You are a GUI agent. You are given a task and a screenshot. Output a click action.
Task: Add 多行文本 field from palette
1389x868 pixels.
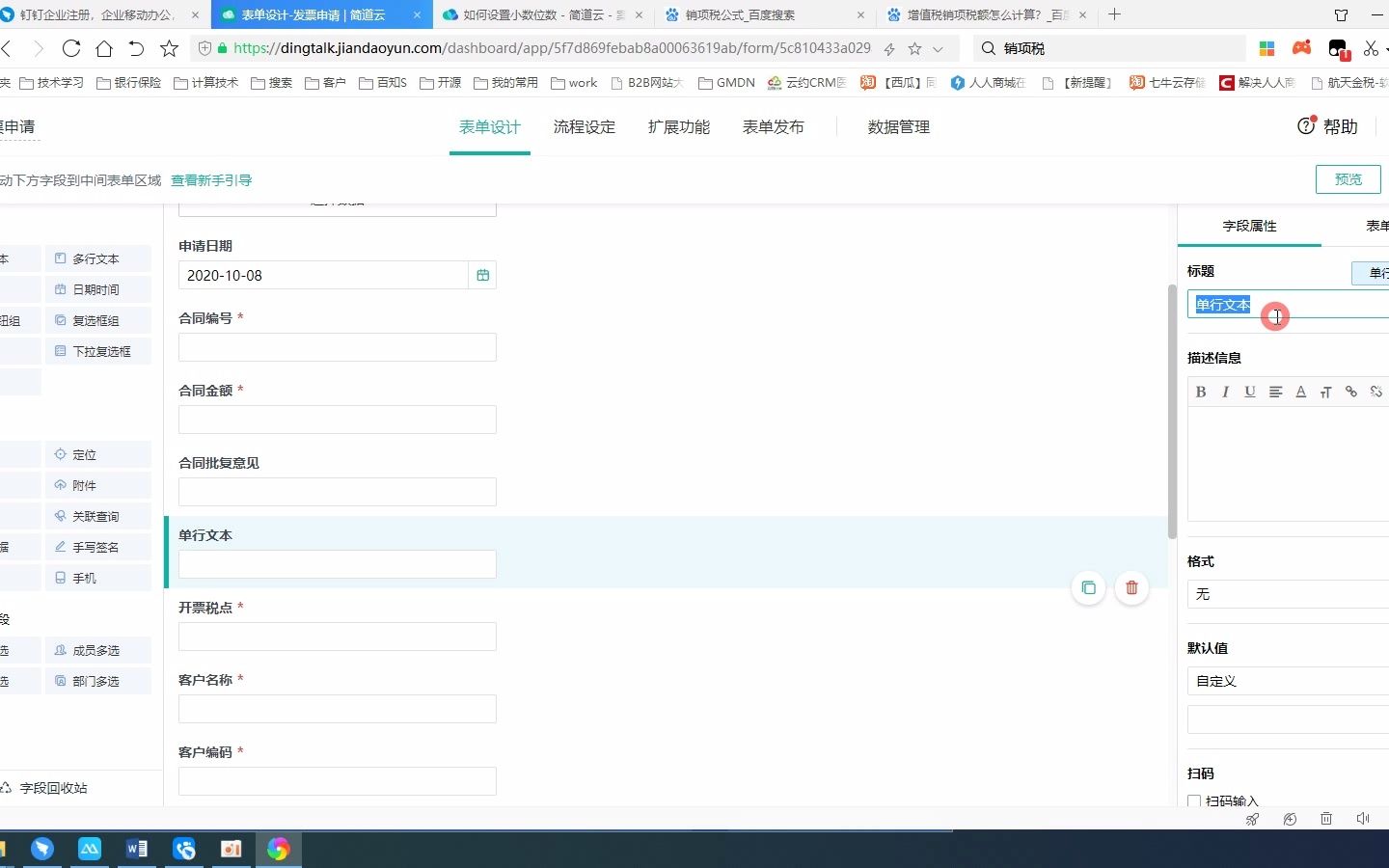98,258
